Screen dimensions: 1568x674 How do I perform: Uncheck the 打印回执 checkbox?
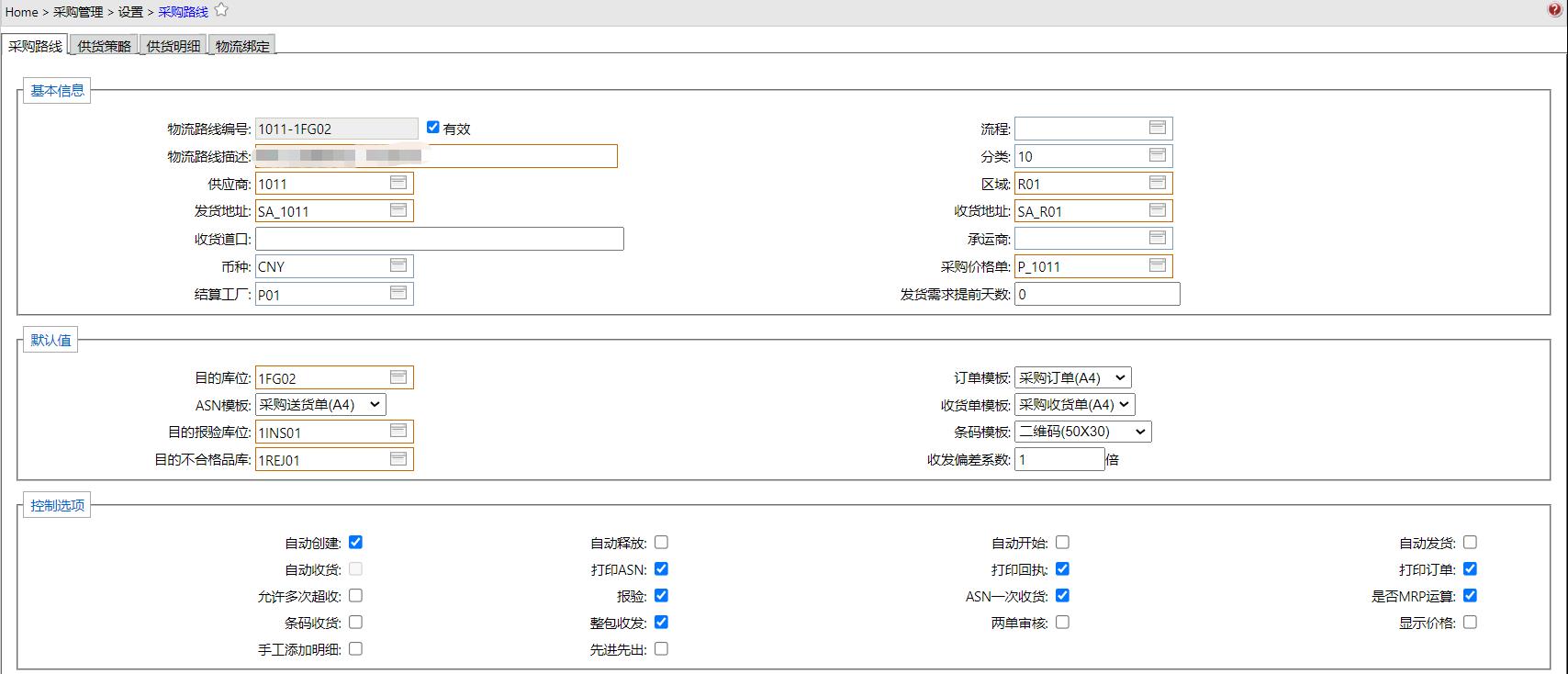point(1062,568)
